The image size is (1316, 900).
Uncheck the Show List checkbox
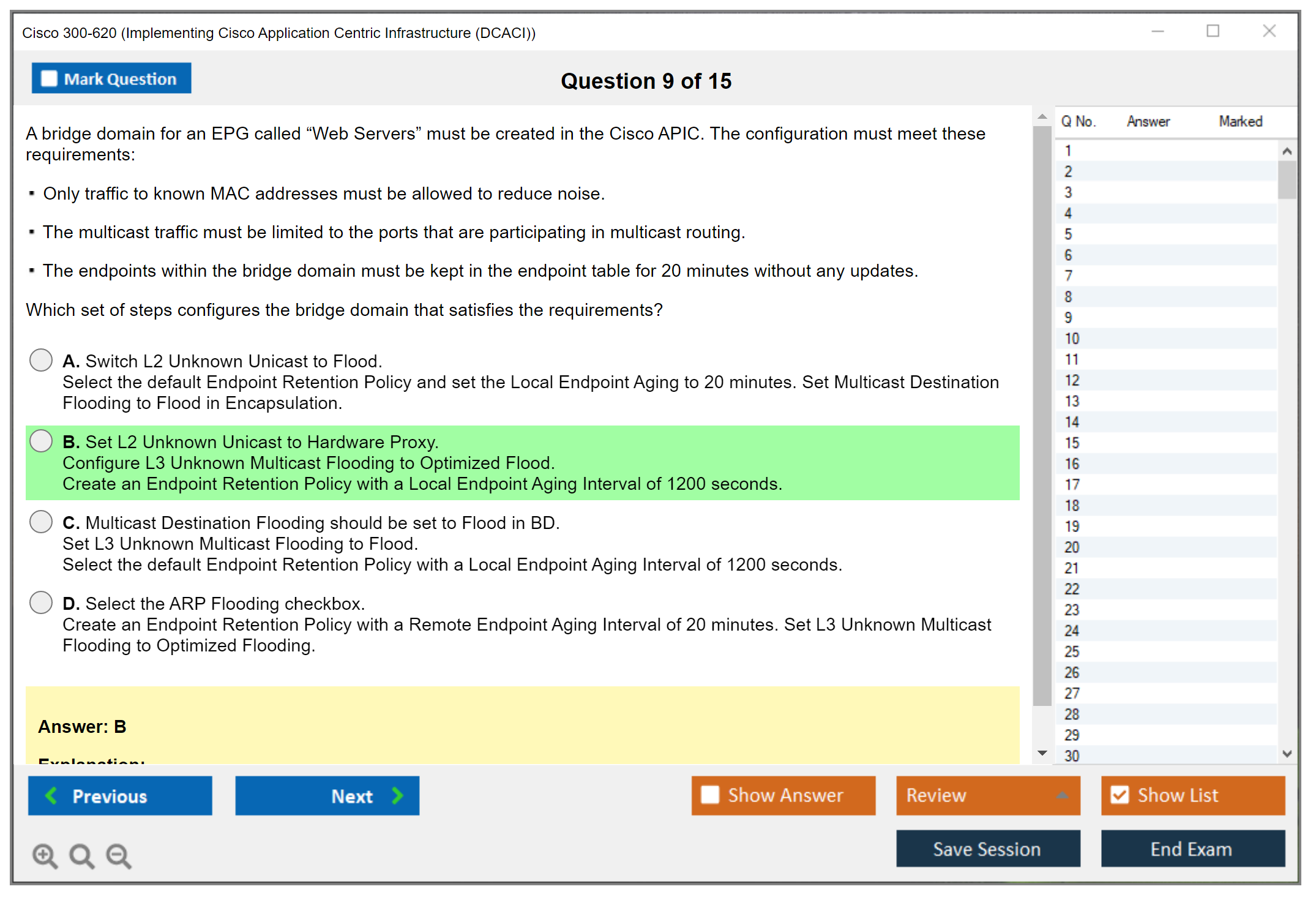pyautogui.click(x=1120, y=795)
